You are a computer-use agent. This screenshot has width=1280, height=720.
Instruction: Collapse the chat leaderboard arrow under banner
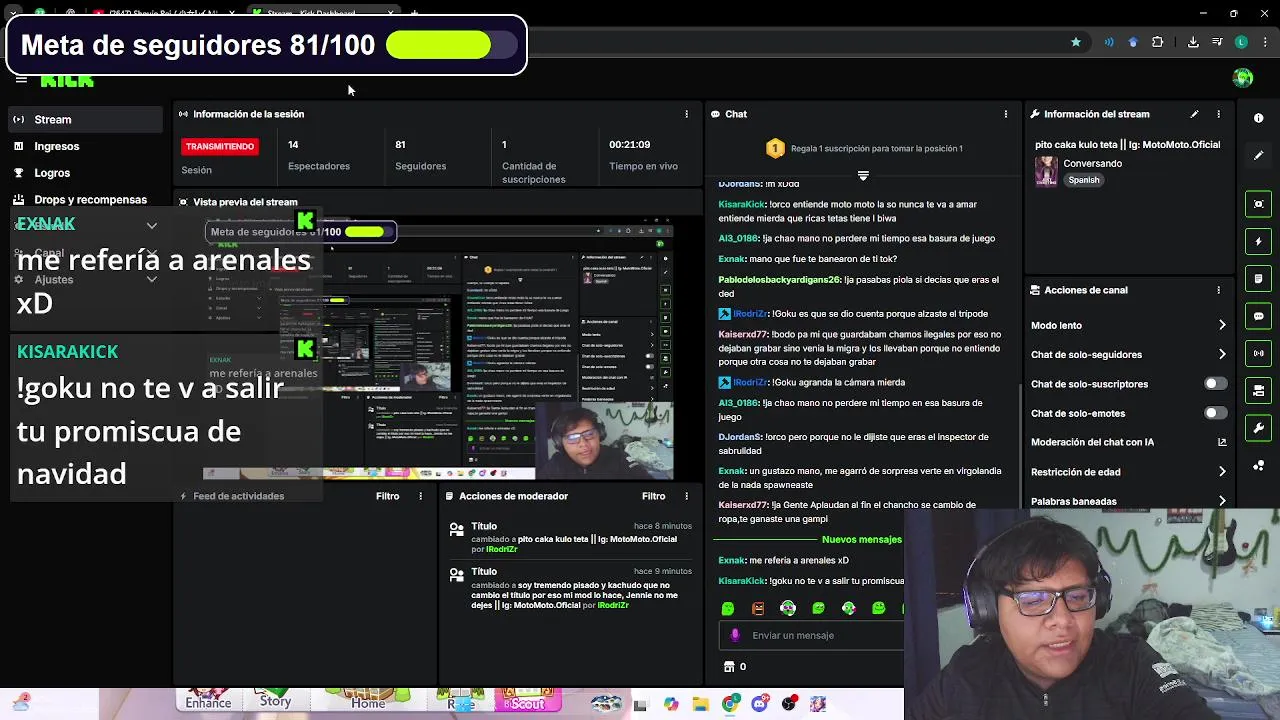pos(863,175)
